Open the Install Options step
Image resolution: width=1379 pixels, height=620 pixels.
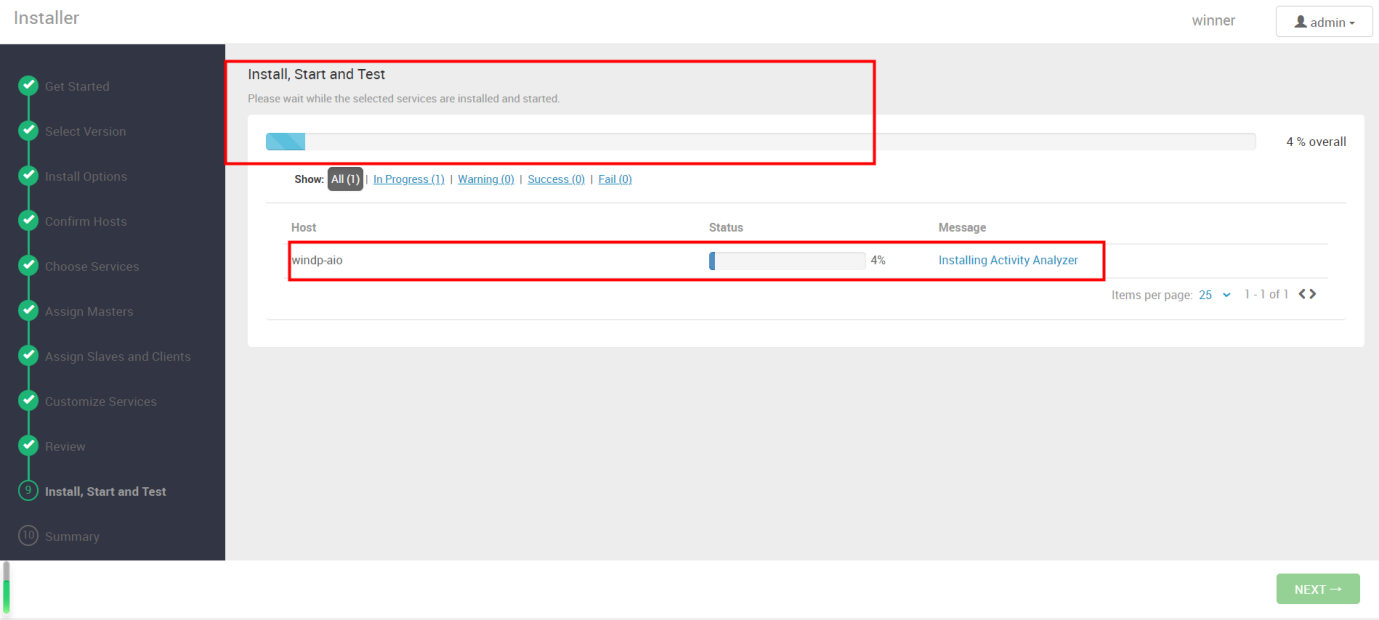click(86, 176)
